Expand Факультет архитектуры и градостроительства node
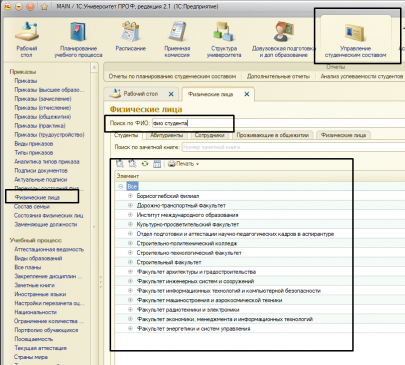405x365 pixels. (x=130, y=272)
